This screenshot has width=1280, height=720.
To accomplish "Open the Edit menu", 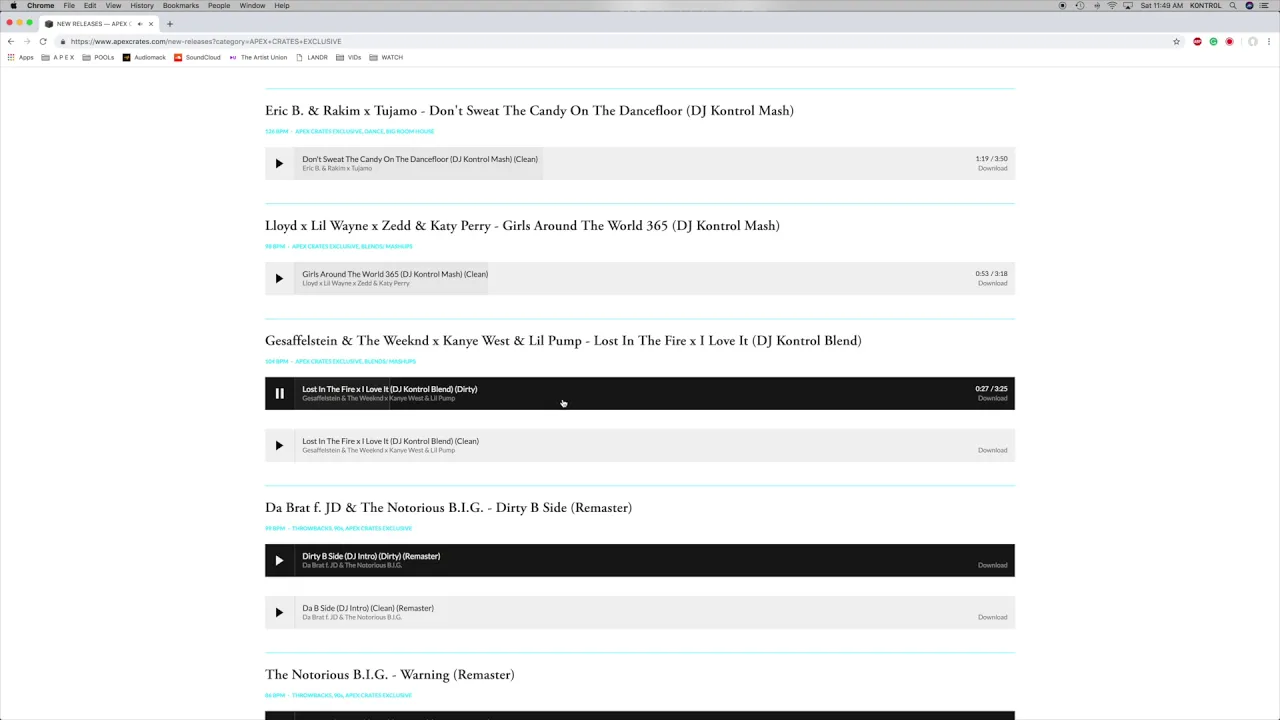I will [90, 6].
